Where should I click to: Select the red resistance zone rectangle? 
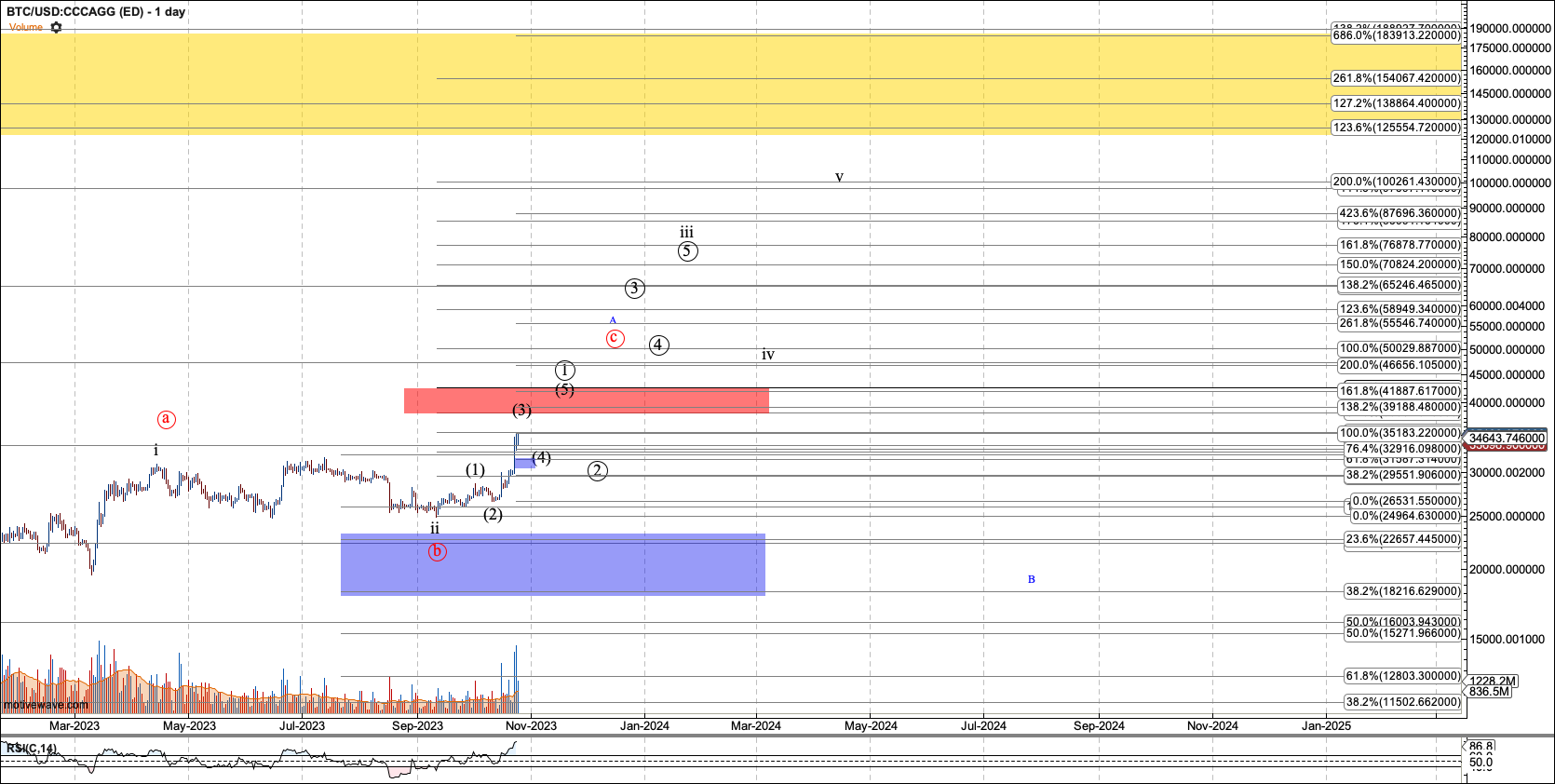pyautogui.click(x=586, y=400)
